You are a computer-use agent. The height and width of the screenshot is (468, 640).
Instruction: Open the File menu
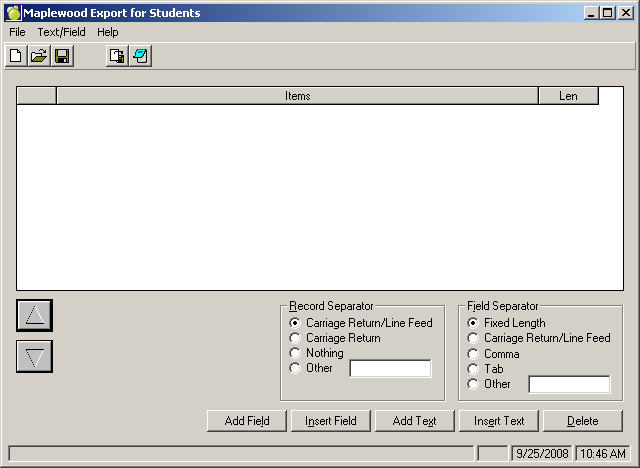[17, 32]
